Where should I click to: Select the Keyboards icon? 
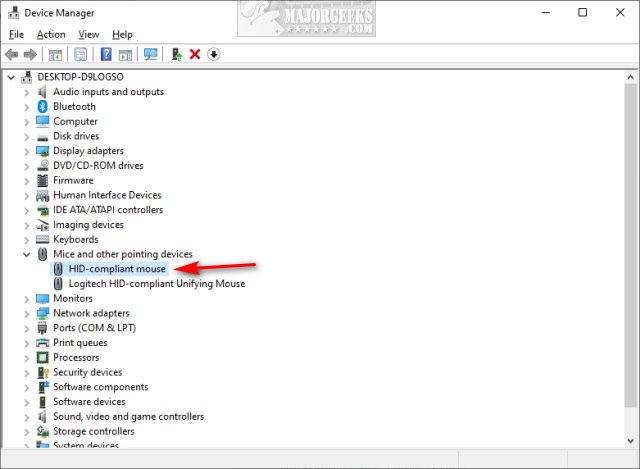[x=42, y=240]
